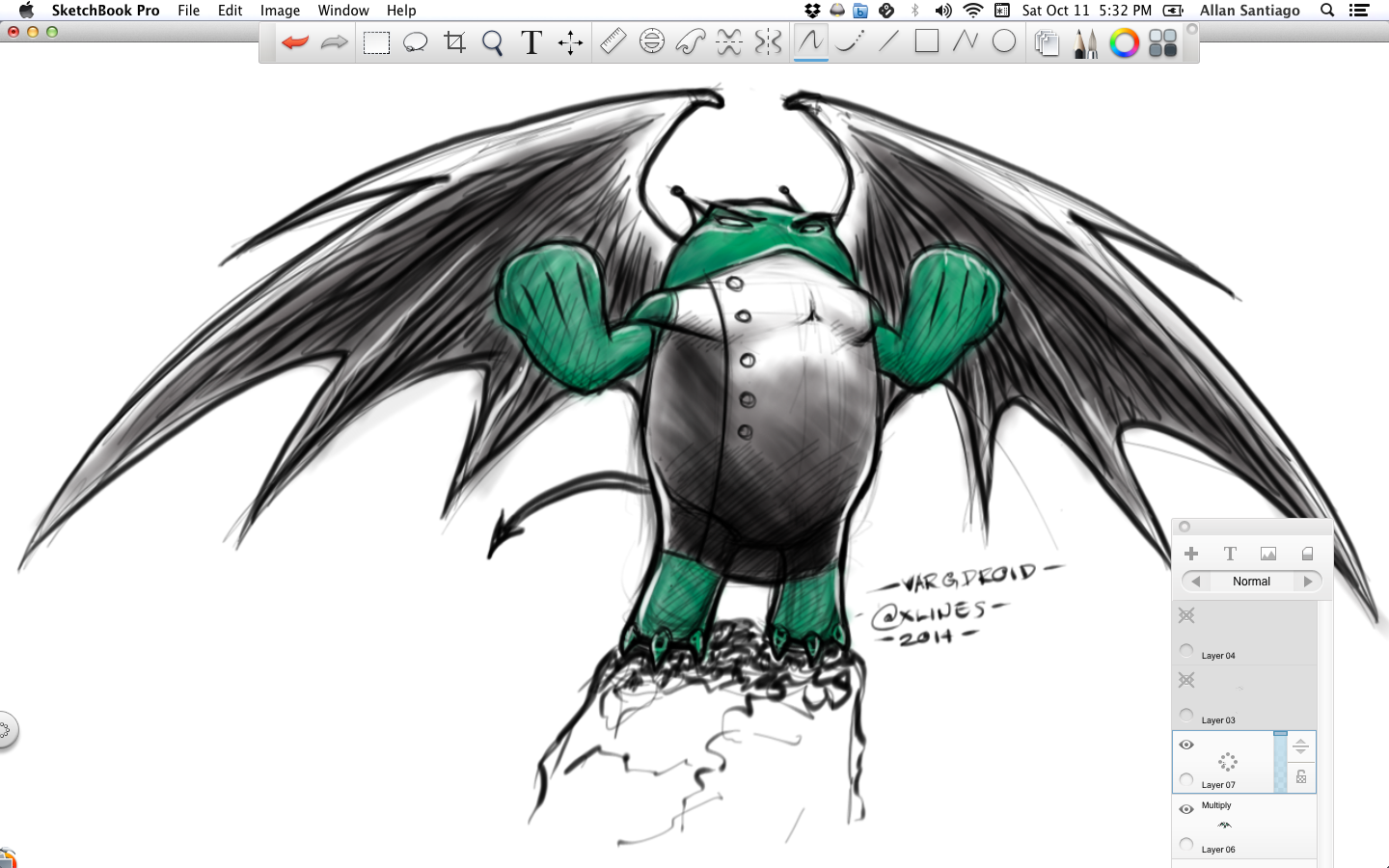Viewport: 1389px width, 868px height.
Task: Select the Text tool
Action: [531, 42]
